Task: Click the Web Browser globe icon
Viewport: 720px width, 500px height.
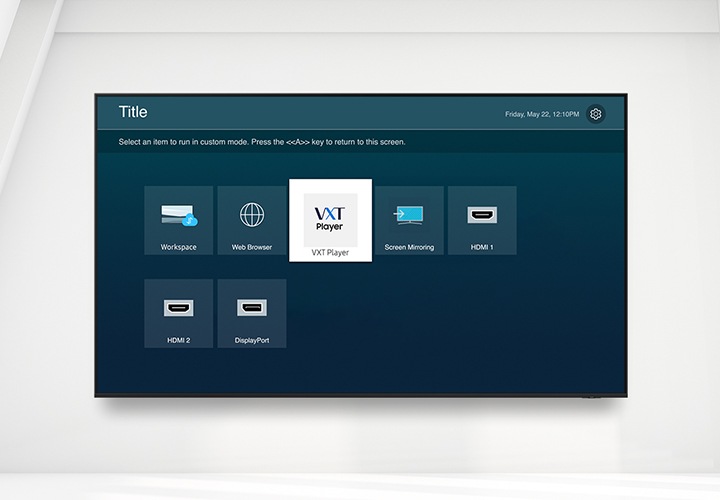Action: [252, 215]
